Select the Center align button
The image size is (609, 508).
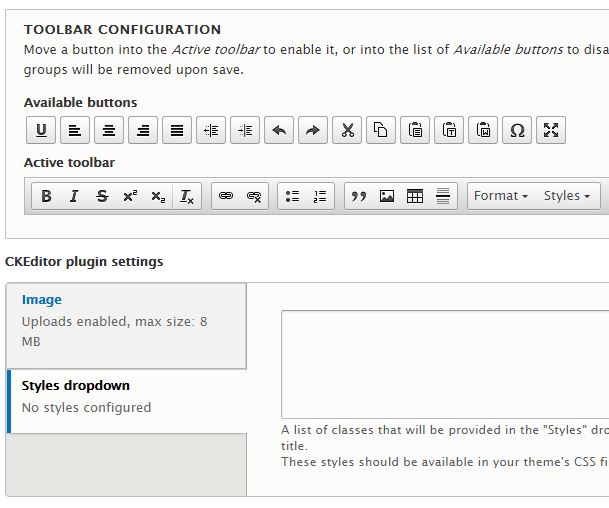coord(109,130)
